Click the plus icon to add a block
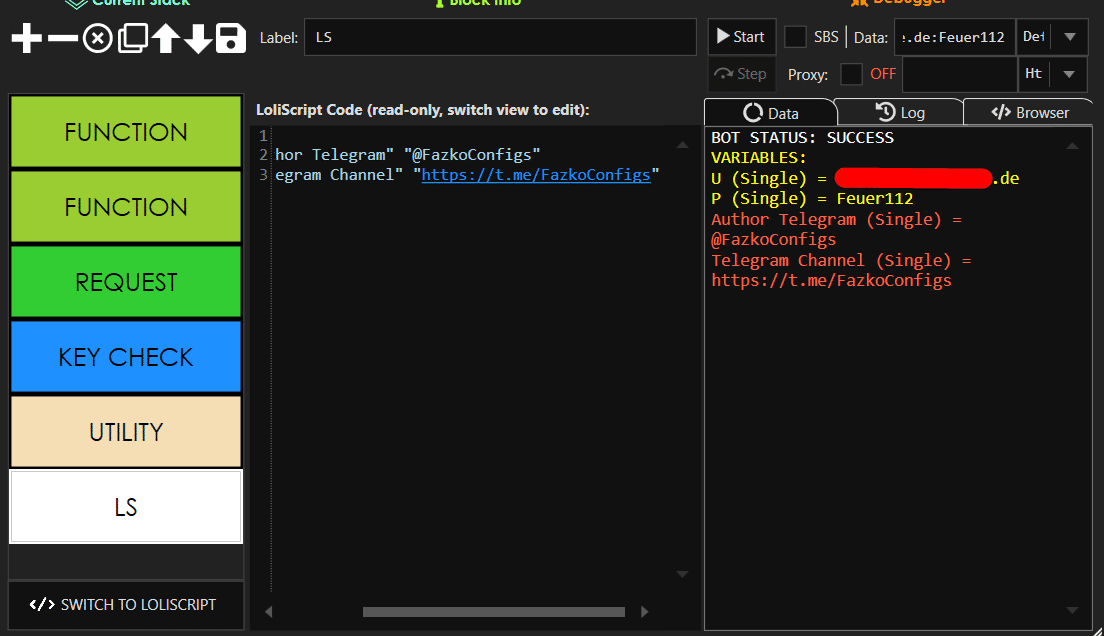Image resolution: width=1104 pixels, height=636 pixels. pos(25,37)
